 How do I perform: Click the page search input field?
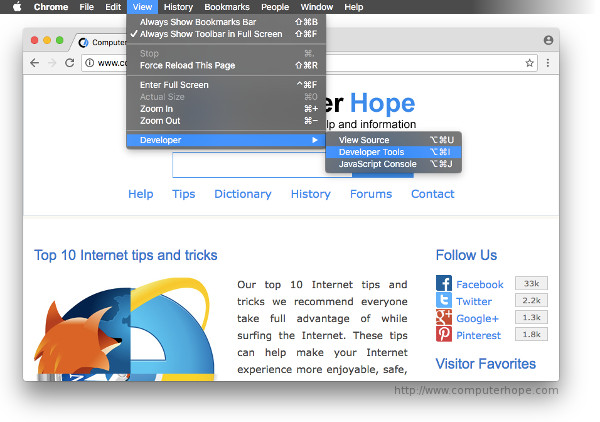click(x=262, y=165)
